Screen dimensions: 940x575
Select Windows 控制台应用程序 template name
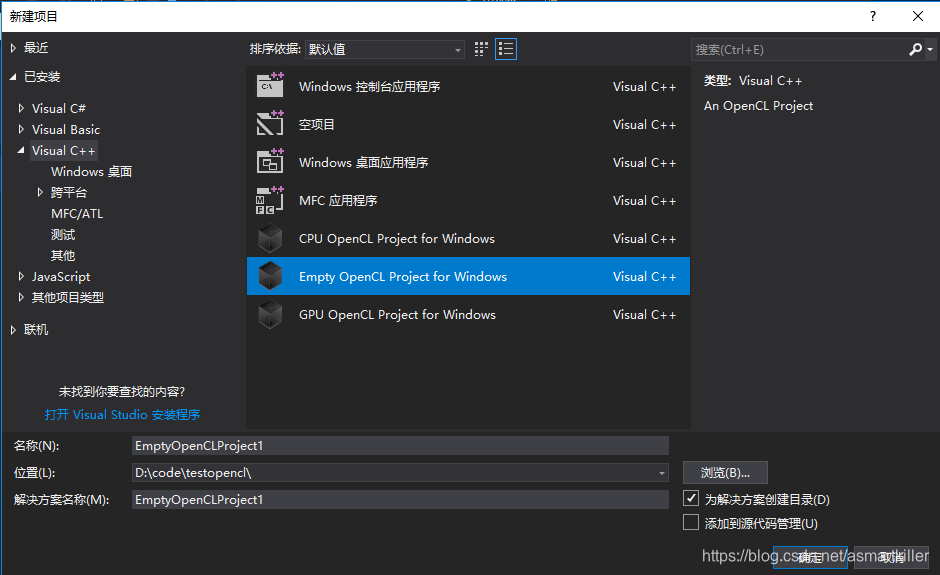pos(369,86)
